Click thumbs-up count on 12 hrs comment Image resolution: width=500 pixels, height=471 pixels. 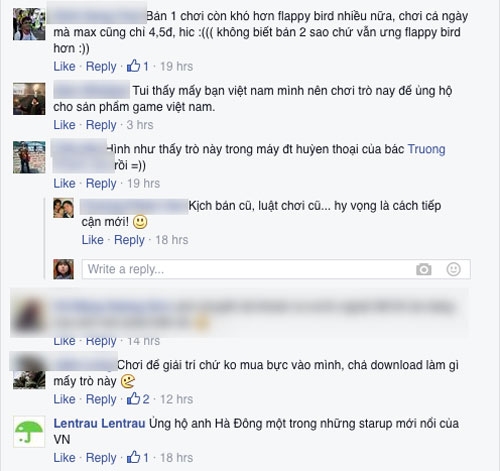click(138, 399)
